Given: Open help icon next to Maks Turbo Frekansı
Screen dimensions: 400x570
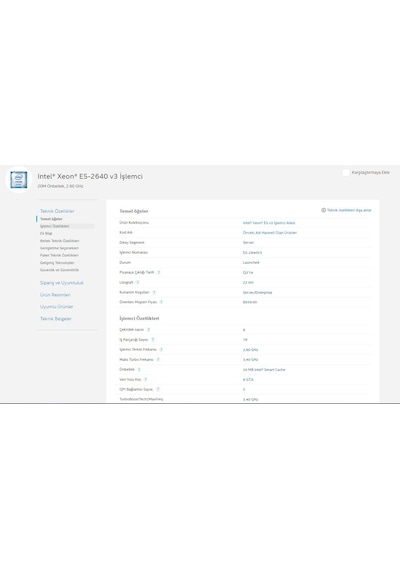Looking at the screenshot, I should point(158,360).
